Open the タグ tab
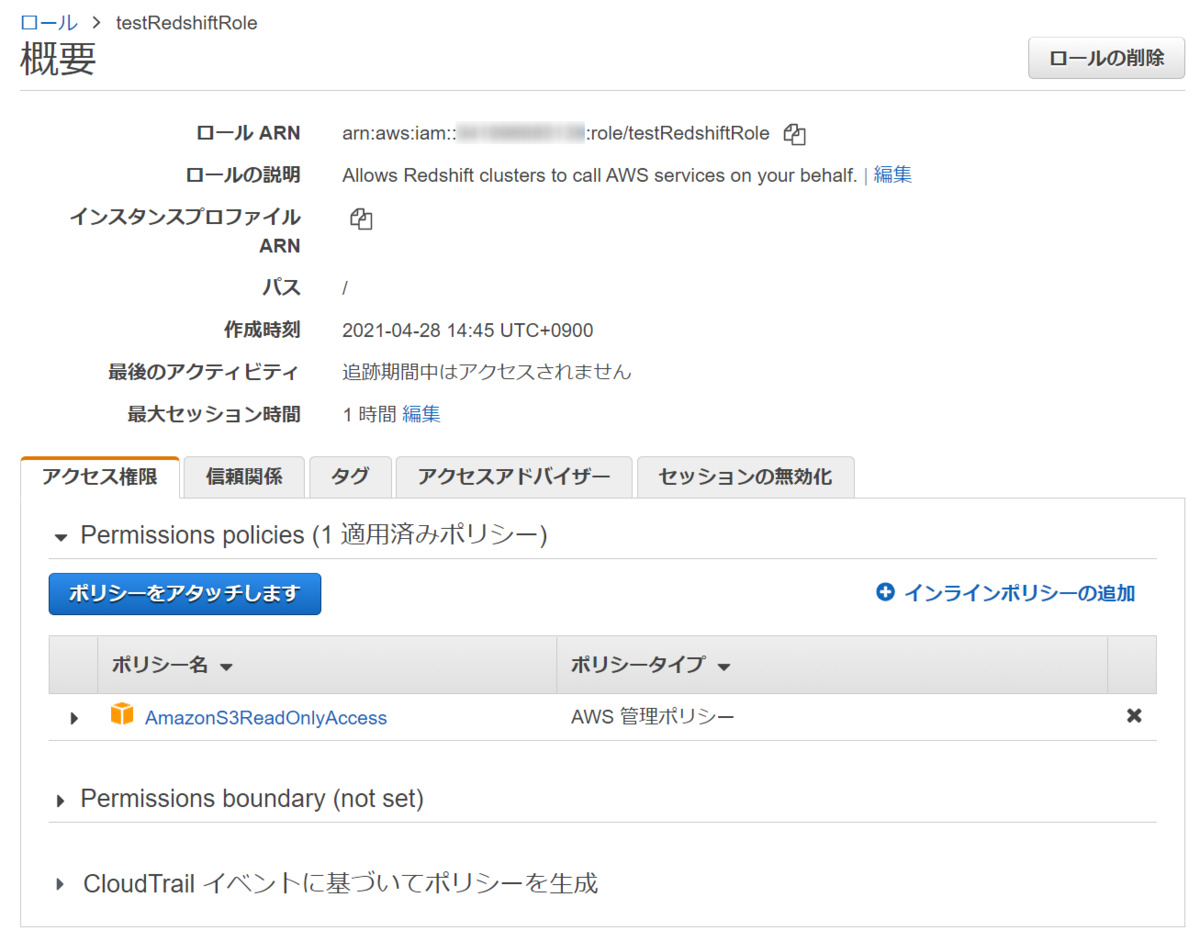 350,477
